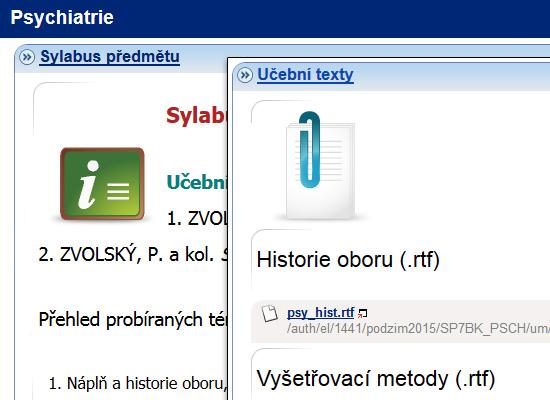Screen dimensions: 550x400
Task: Click the green info board icon
Action: pos(102,184)
